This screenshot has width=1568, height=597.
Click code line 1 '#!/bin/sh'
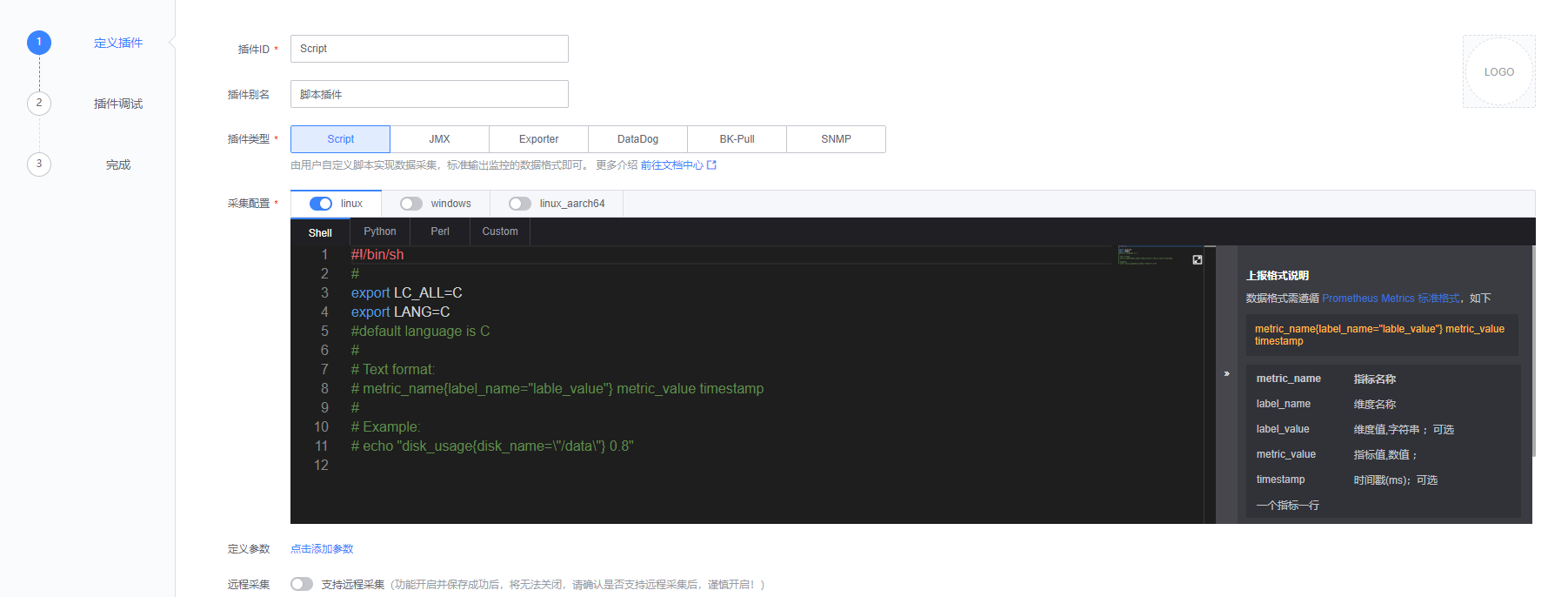click(377, 254)
